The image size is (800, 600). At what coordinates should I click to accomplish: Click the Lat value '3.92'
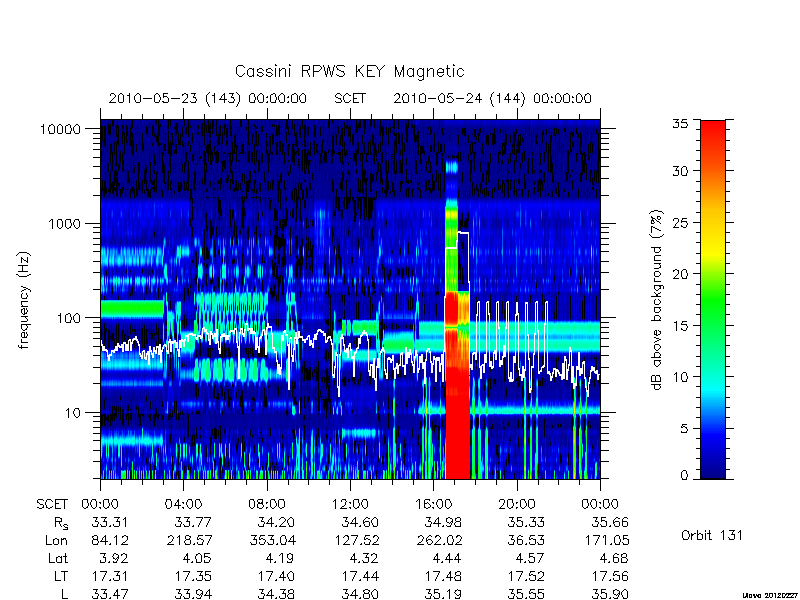coord(113,559)
